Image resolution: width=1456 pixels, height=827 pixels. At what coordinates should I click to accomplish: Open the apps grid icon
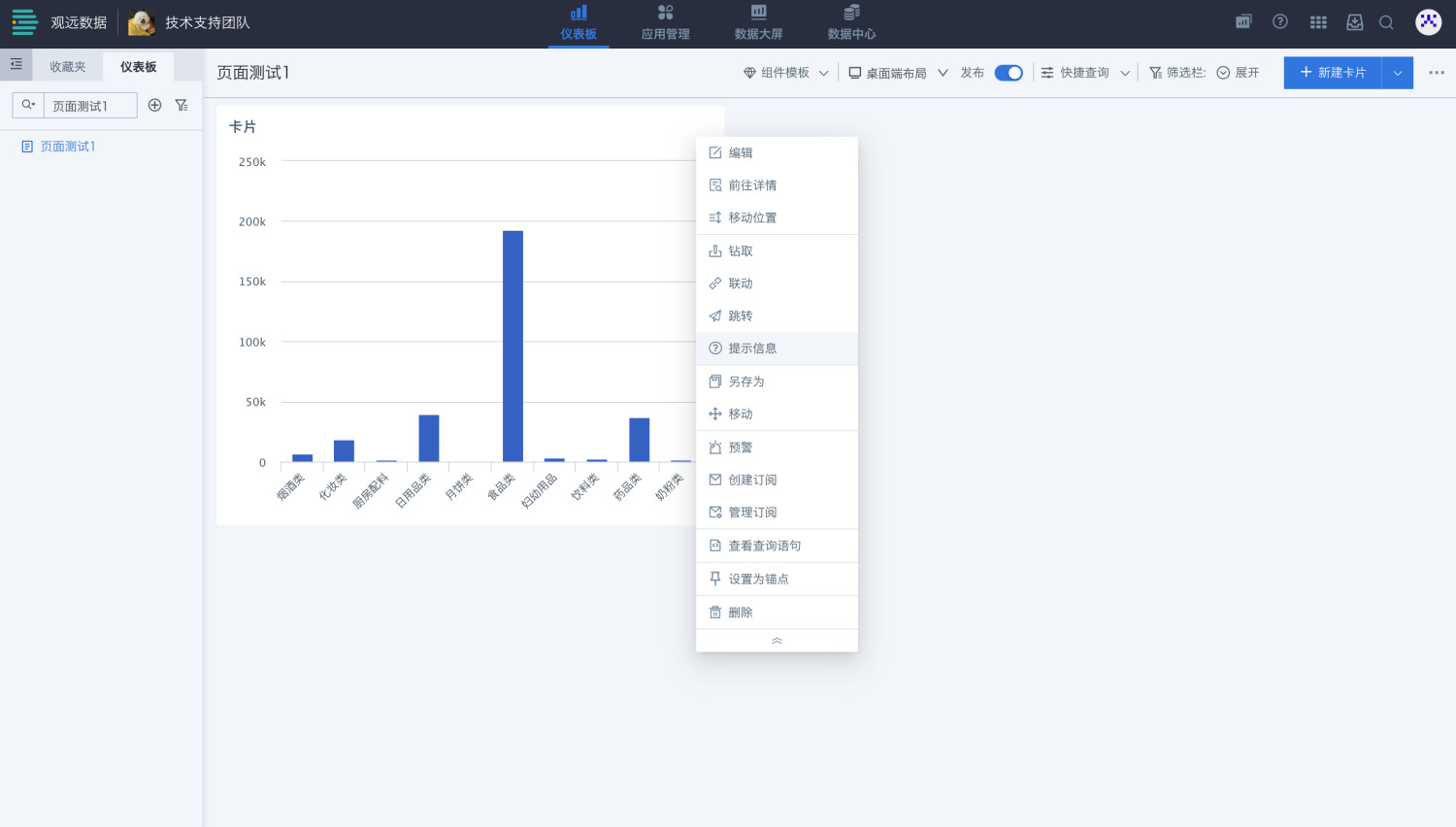1318,22
